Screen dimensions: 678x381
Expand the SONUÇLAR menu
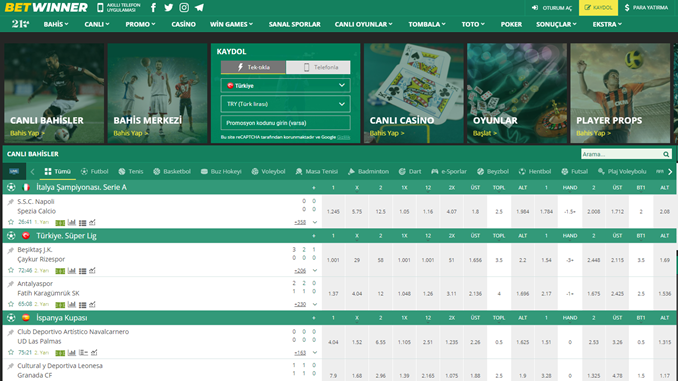click(x=556, y=24)
